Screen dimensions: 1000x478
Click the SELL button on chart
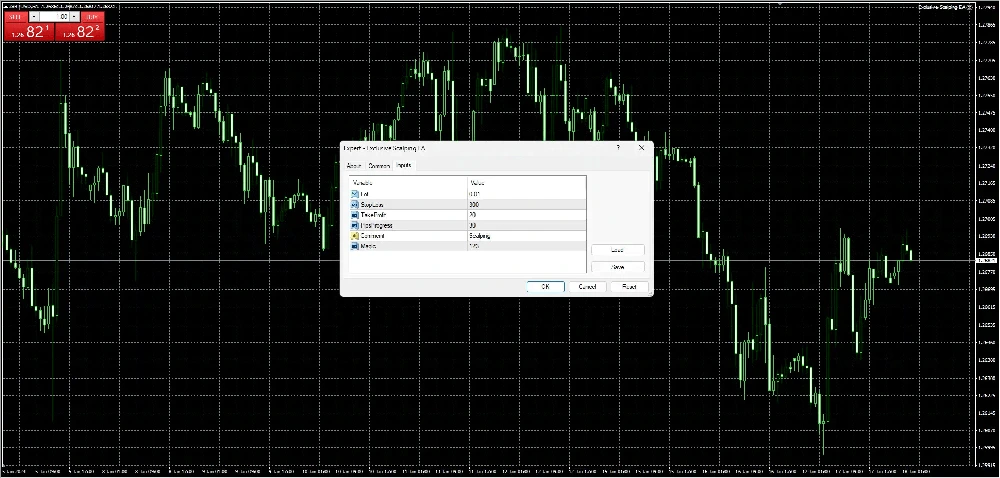16,17
